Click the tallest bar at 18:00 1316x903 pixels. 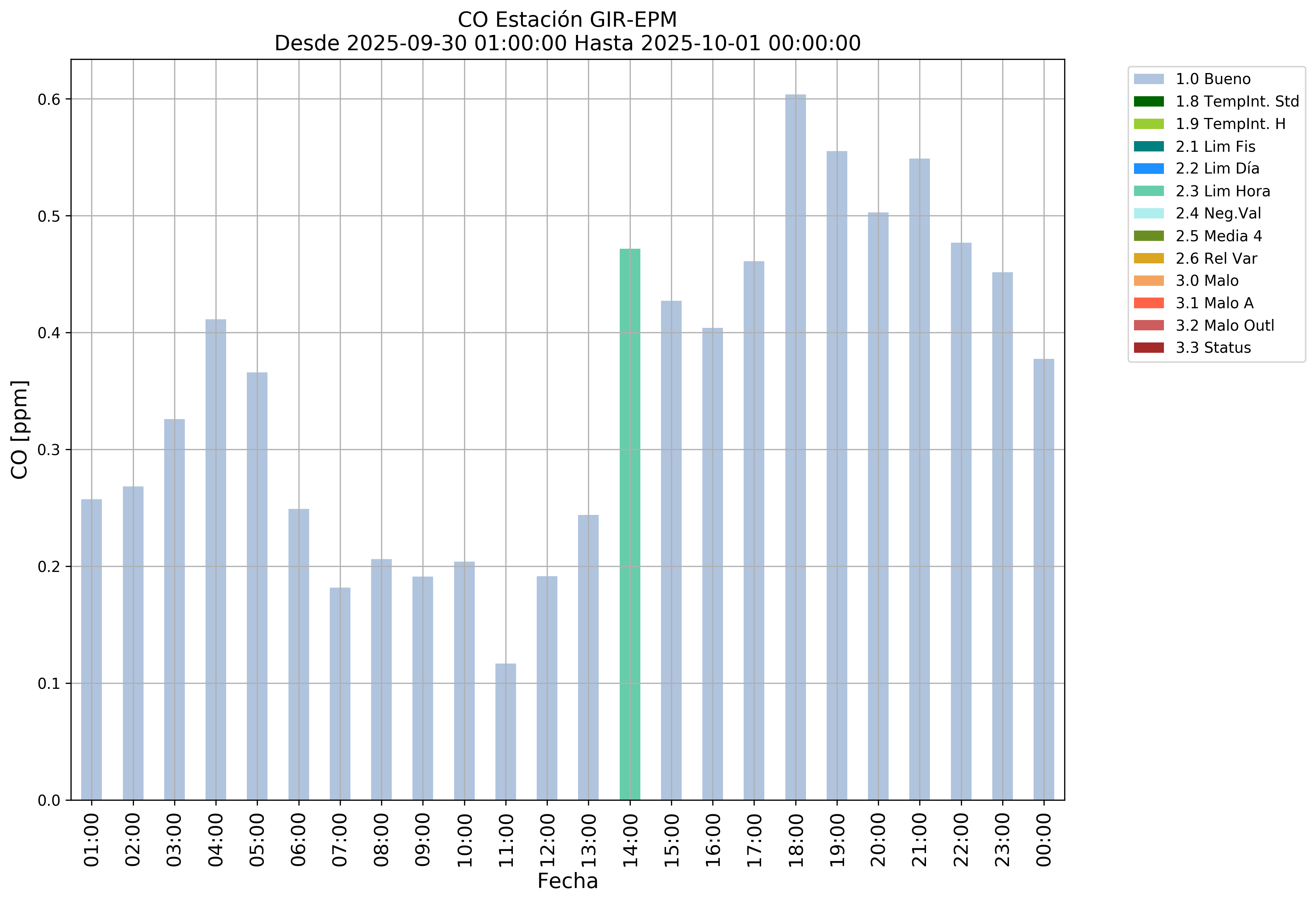(x=795, y=448)
